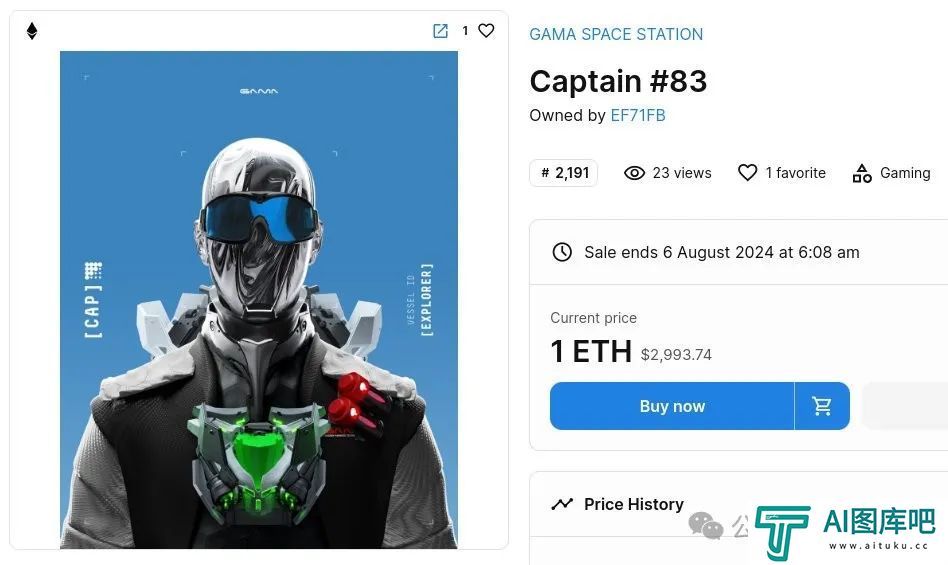Click the clock icon beside Sale ends

coord(562,252)
